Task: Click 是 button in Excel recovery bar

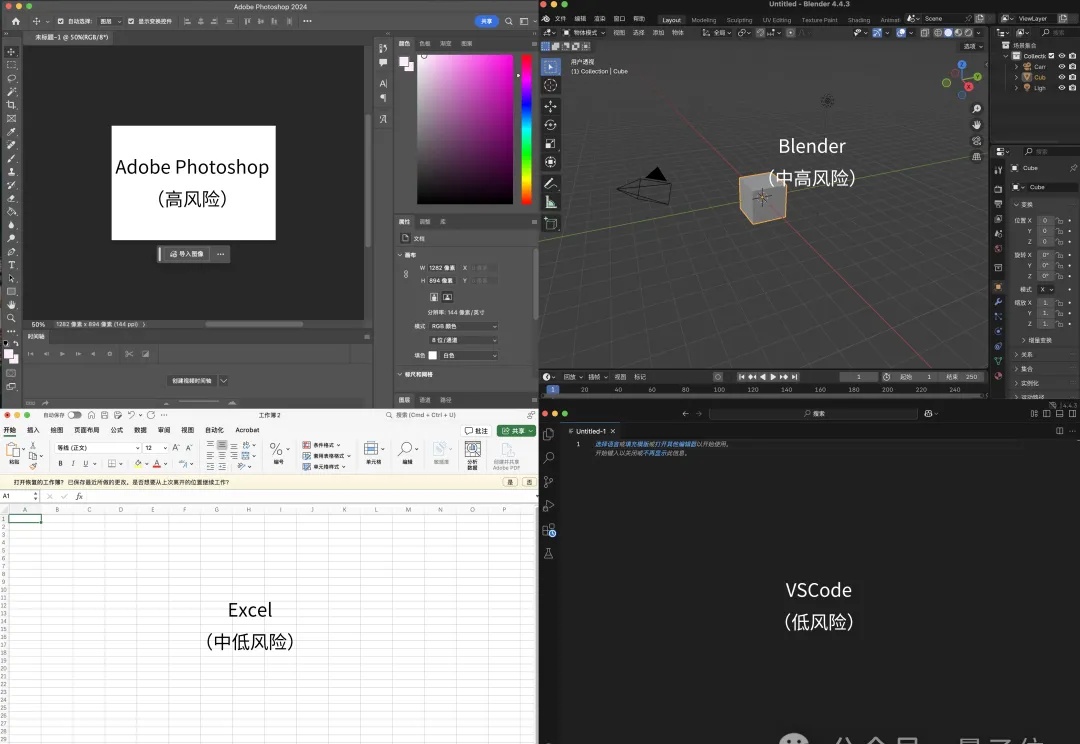Action: click(510, 482)
